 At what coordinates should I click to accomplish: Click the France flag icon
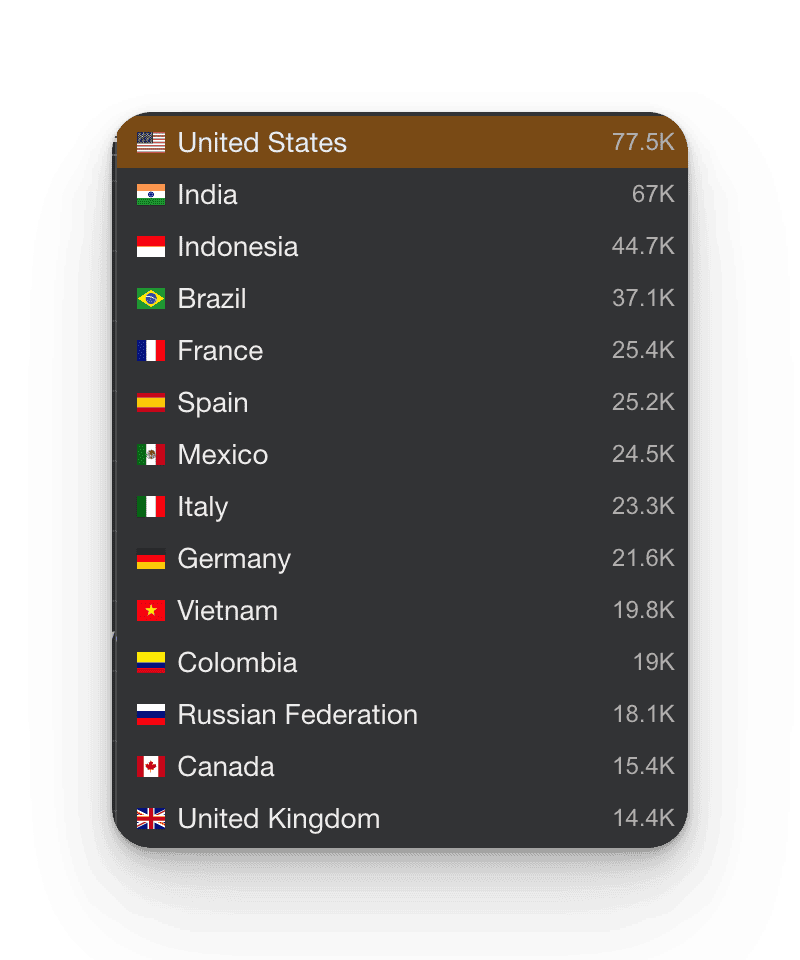pyautogui.click(x=151, y=350)
